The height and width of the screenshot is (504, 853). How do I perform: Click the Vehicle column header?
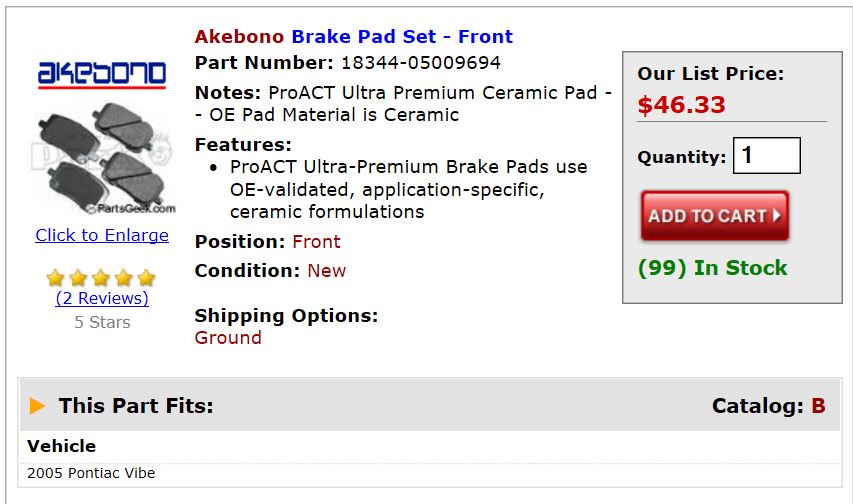(62, 446)
